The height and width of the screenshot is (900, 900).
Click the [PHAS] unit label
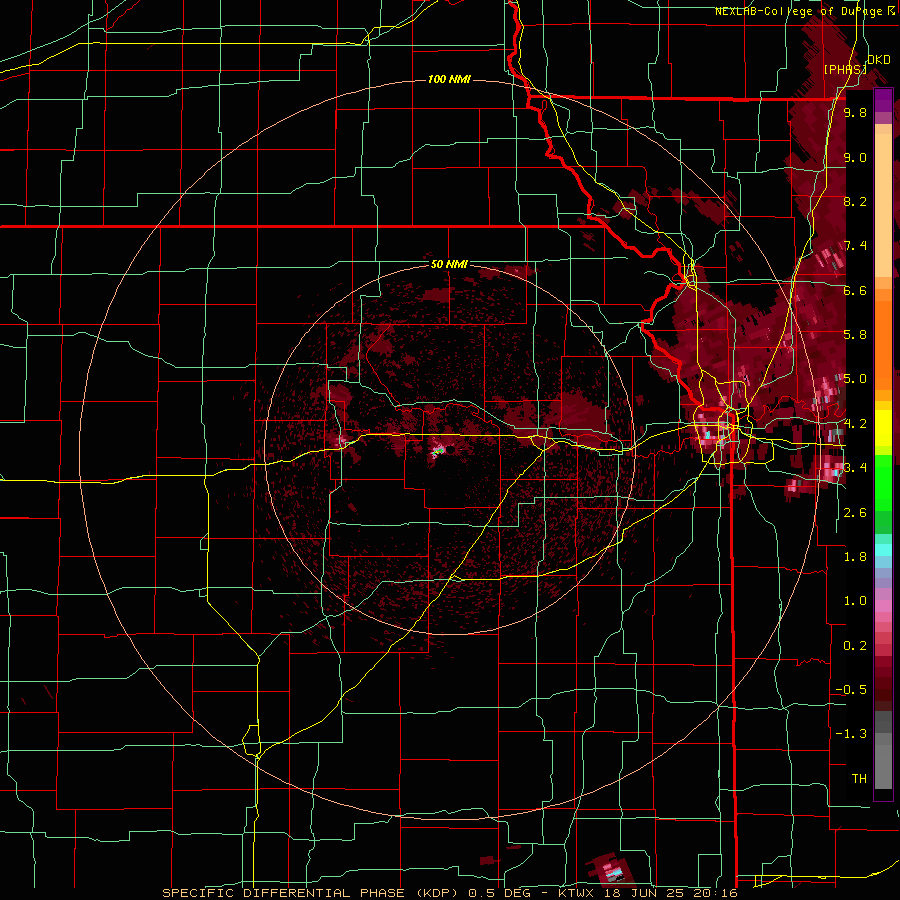[x=845, y=69]
